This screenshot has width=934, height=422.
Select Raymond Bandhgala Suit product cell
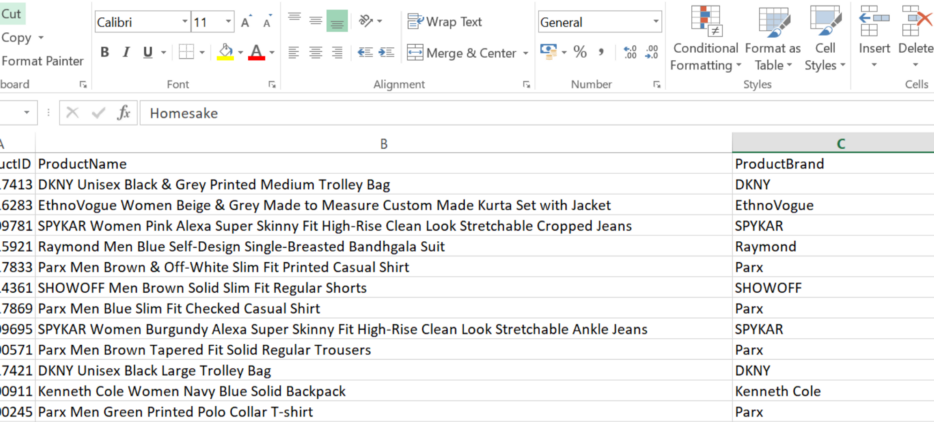(384, 246)
